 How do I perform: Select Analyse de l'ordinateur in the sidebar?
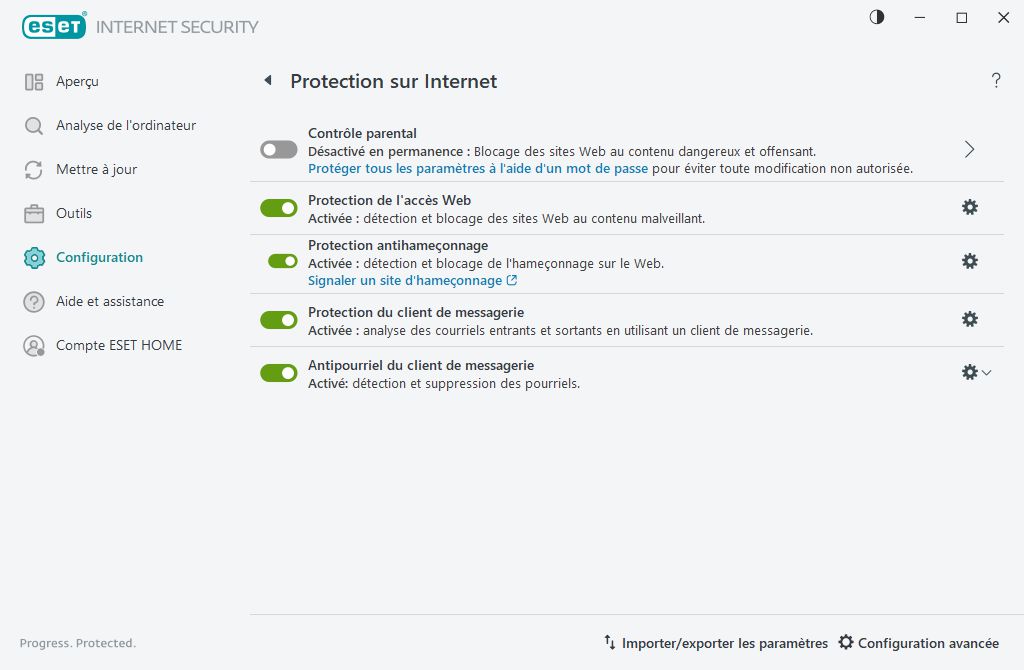coord(124,125)
